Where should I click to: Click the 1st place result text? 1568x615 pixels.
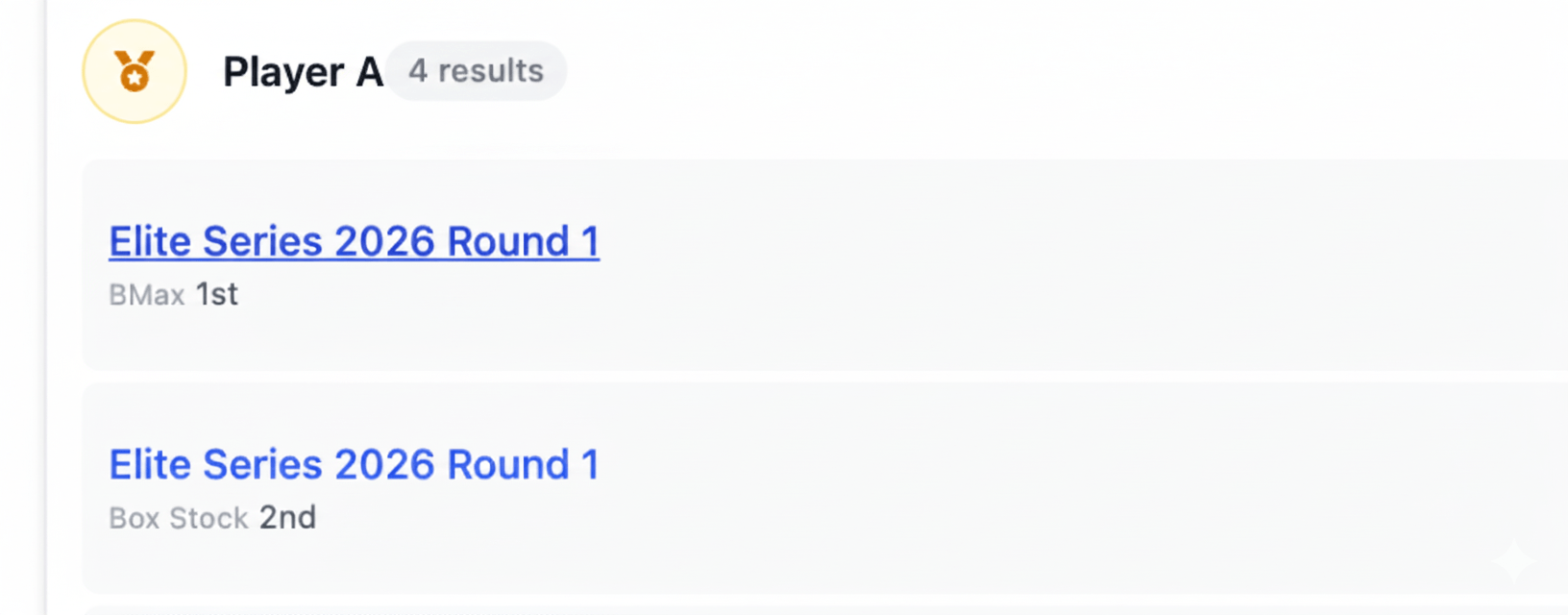217,294
